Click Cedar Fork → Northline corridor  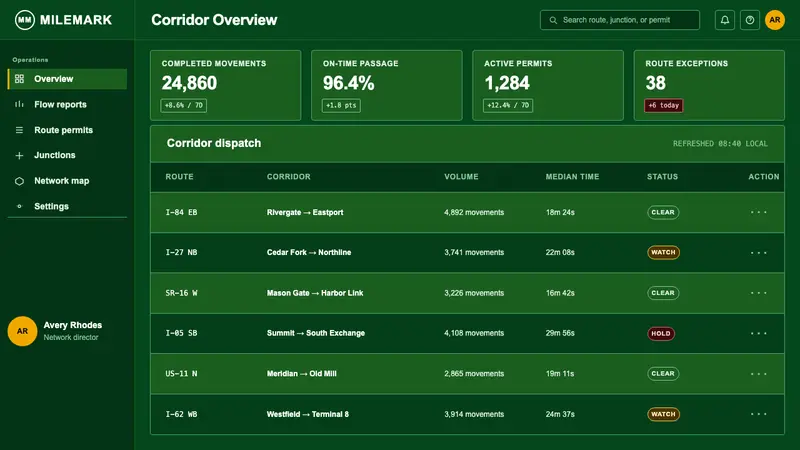309,253
